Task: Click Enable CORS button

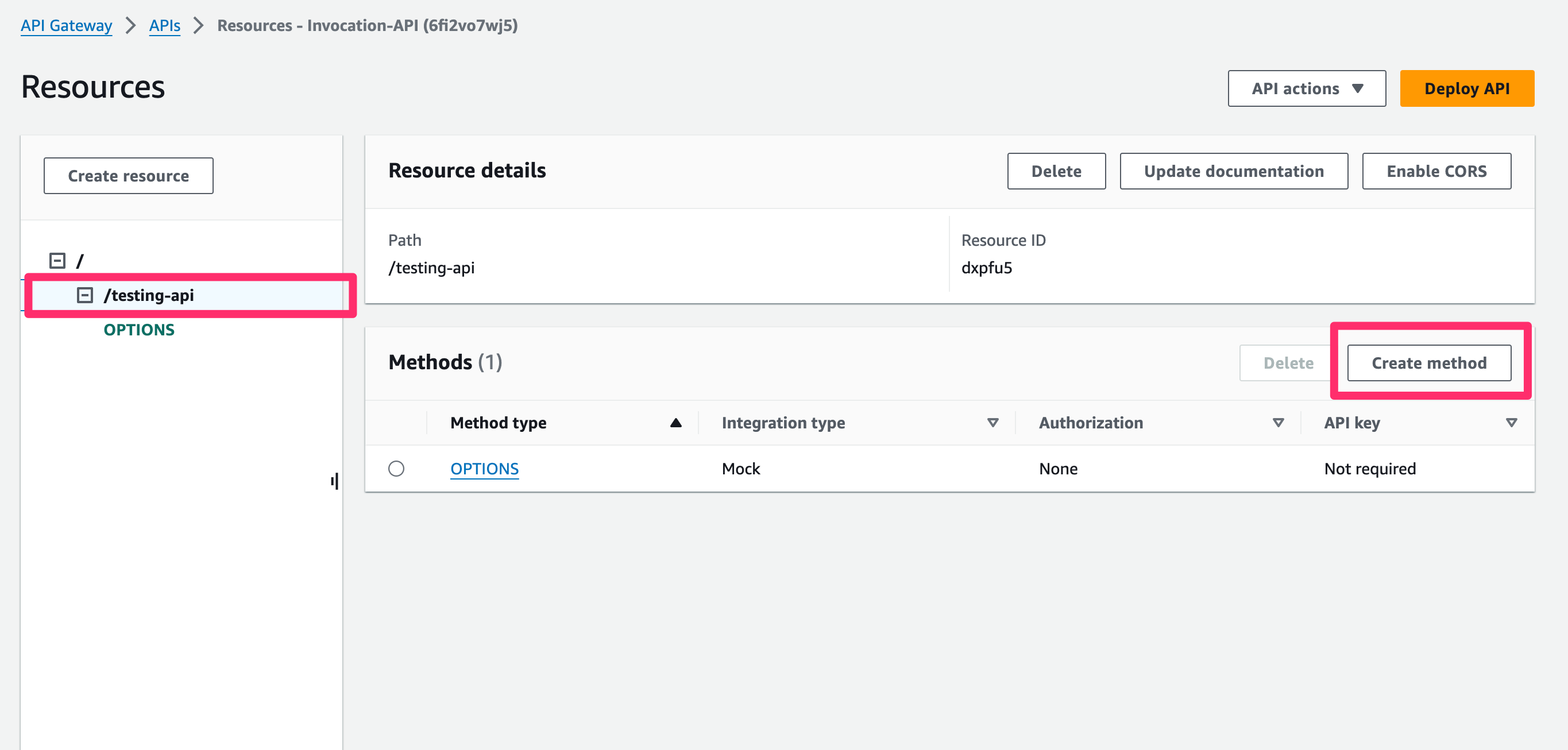Action: coord(1436,171)
